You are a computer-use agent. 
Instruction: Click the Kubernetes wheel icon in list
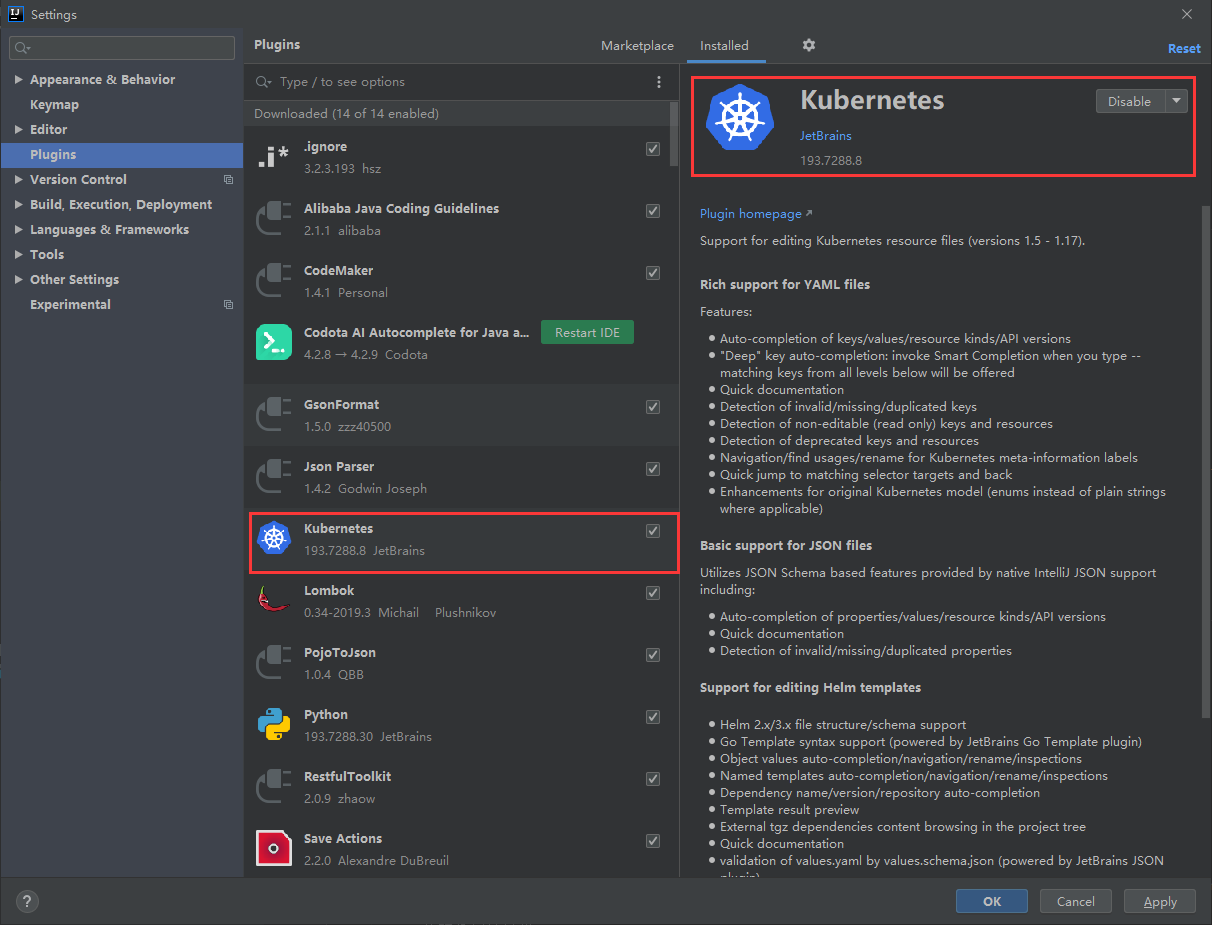pyautogui.click(x=274, y=539)
